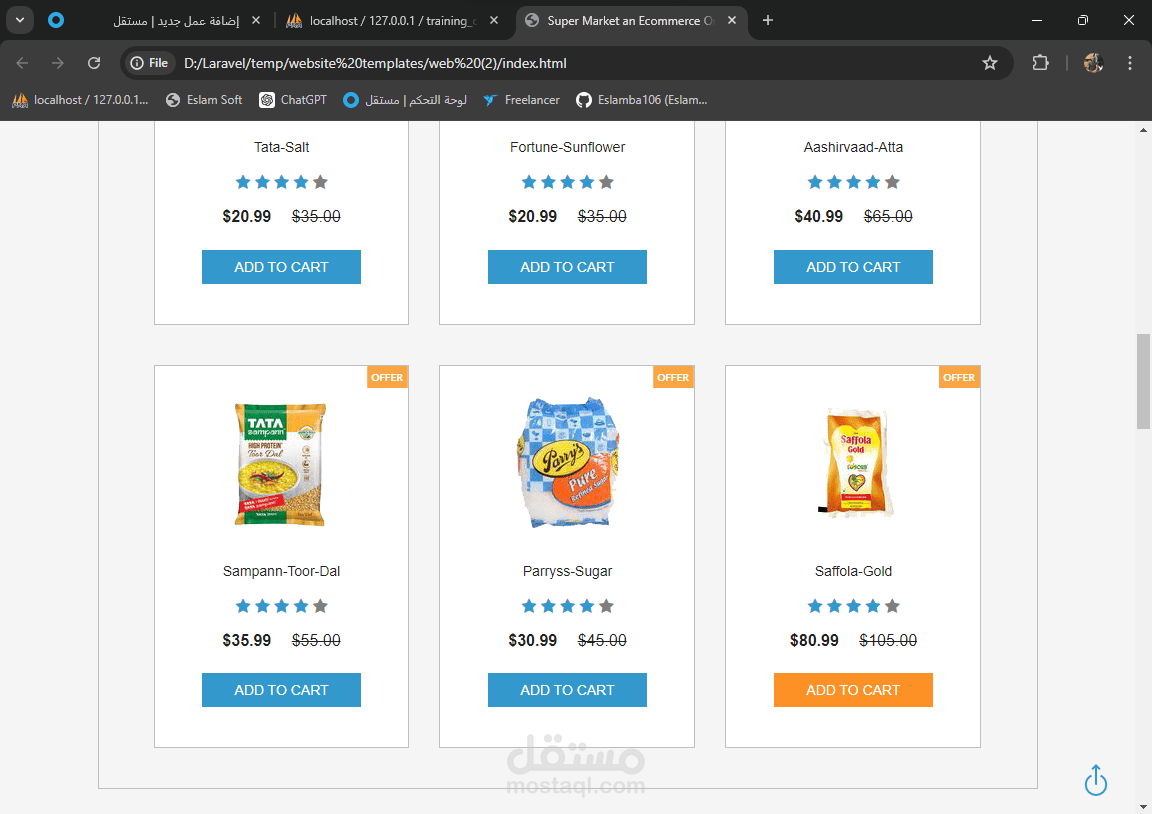Bookmark this page with the star icon
This screenshot has width=1152, height=814.
(x=990, y=63)
